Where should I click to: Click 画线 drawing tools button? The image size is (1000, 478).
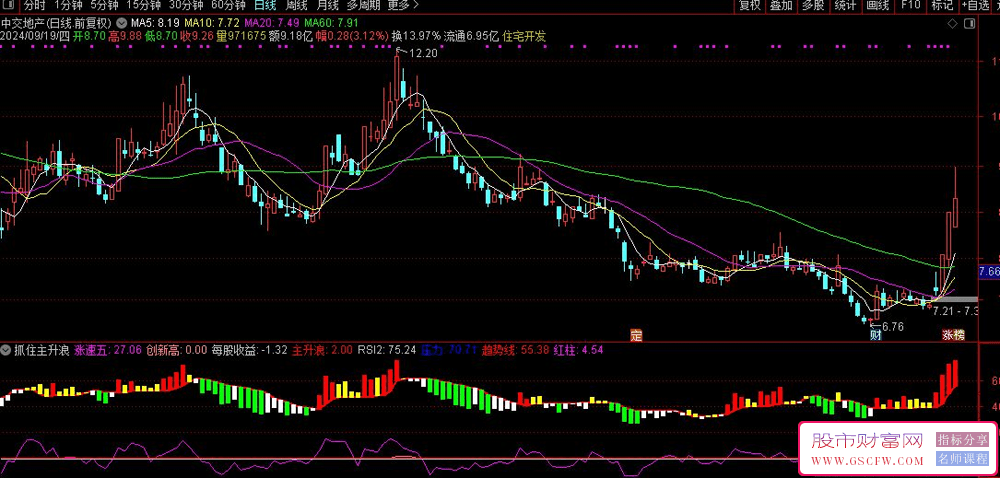(878, 6)
